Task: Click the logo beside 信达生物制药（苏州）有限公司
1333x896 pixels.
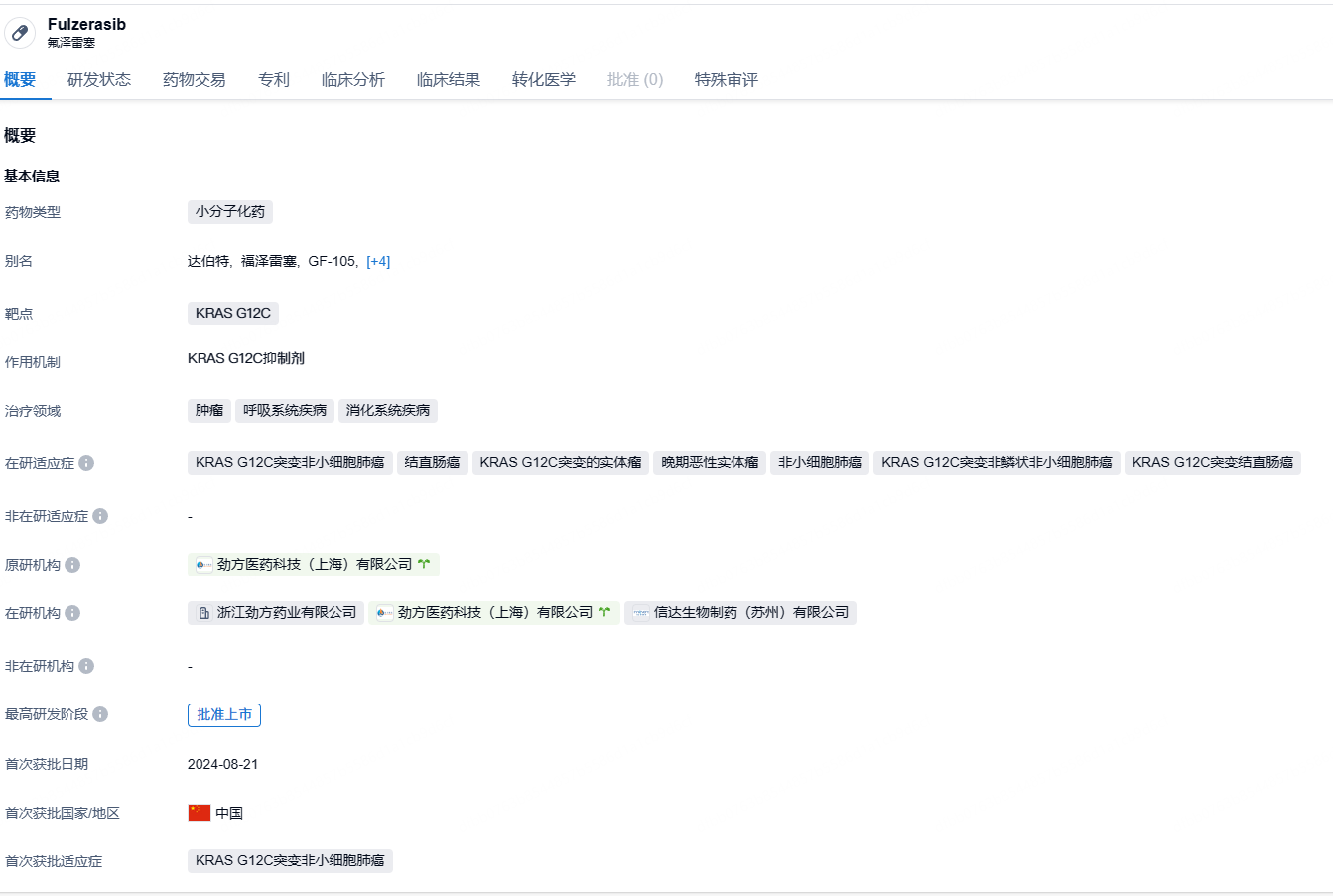Action: [x=641, y=613]
